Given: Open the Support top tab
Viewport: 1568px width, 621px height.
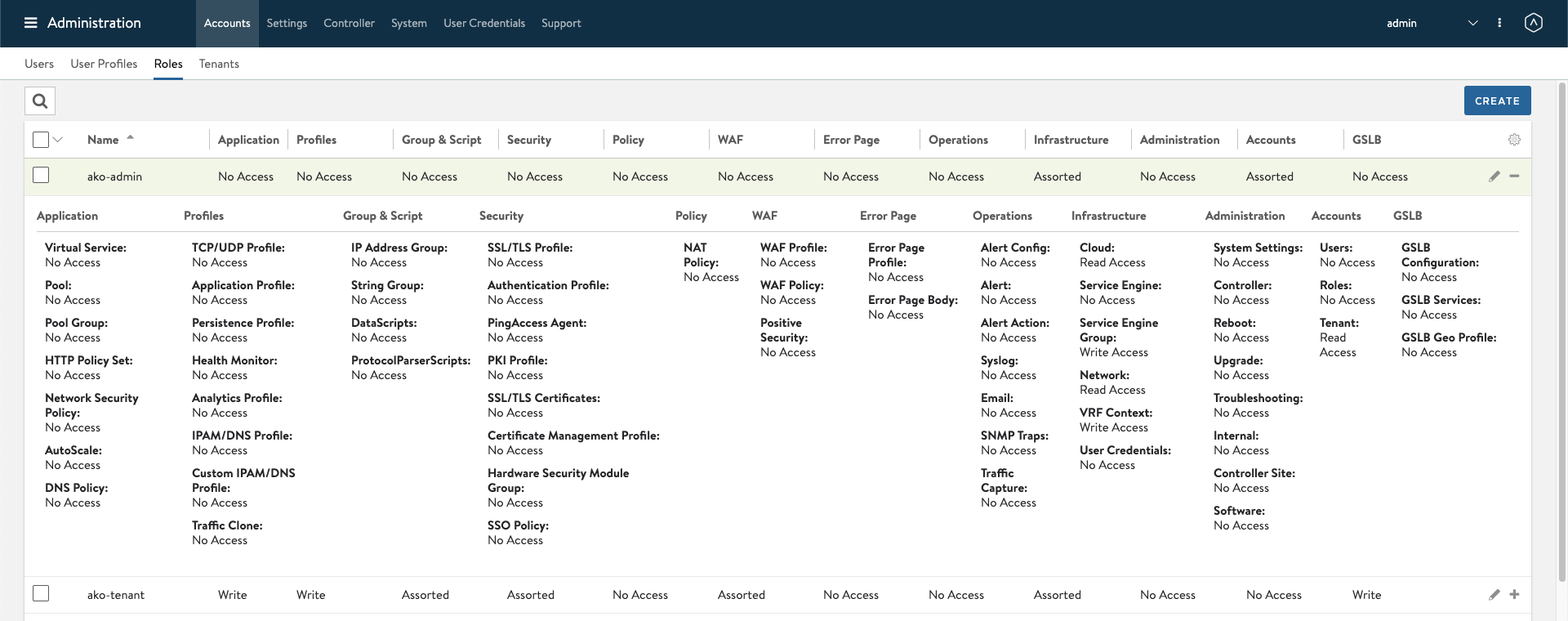Looking at the screenshot, I should point(561,23).
